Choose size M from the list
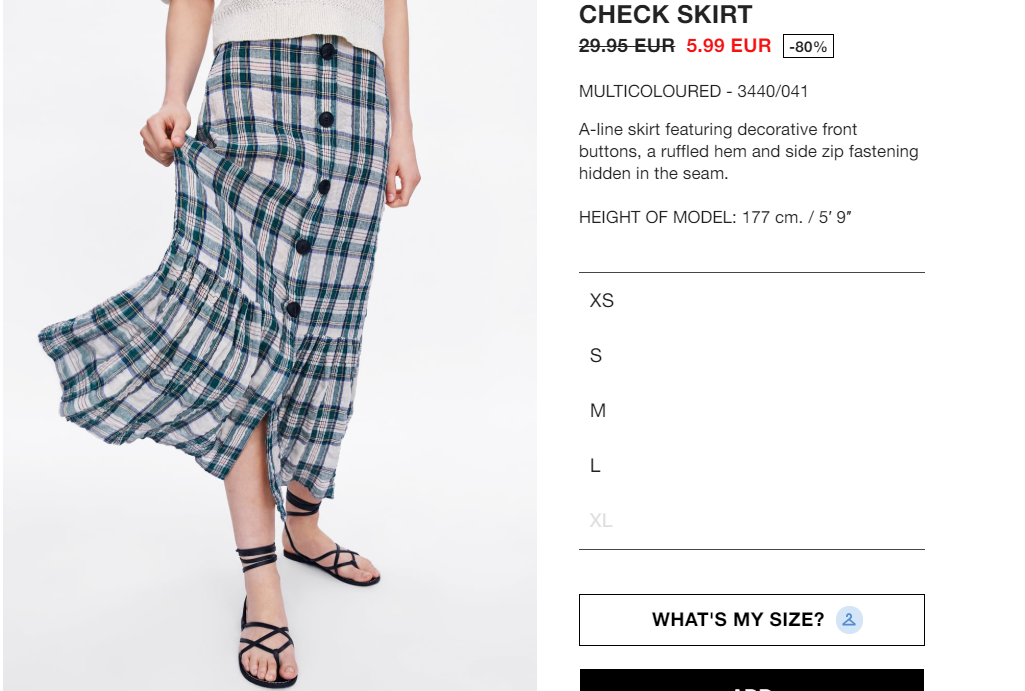Viewport: 1025px width, 691px height. tap(751, 411)
